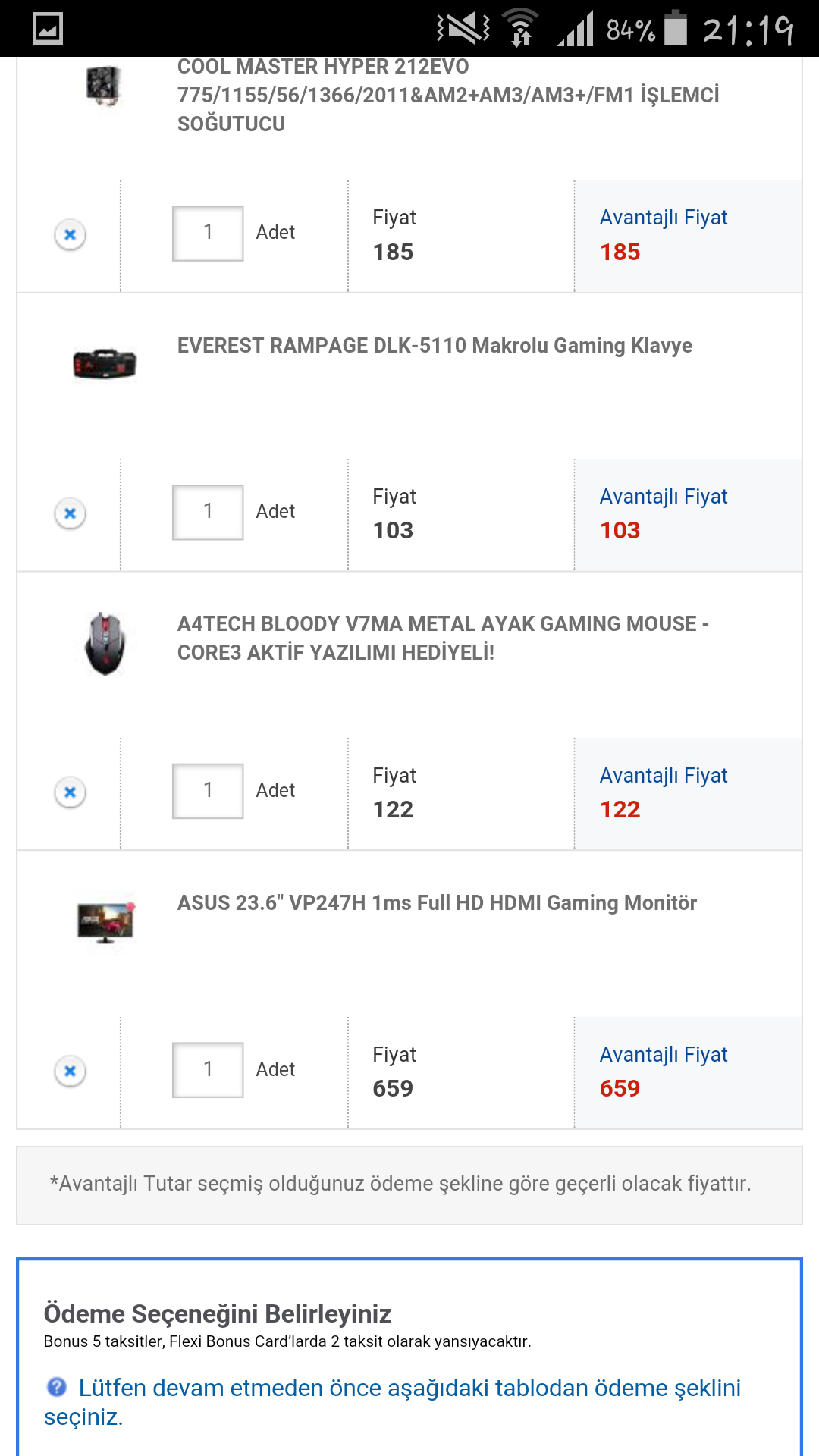Edit quantity field for Everest Rampage keyboard
The image size is (819, 1456).
[x=208, y=512]
